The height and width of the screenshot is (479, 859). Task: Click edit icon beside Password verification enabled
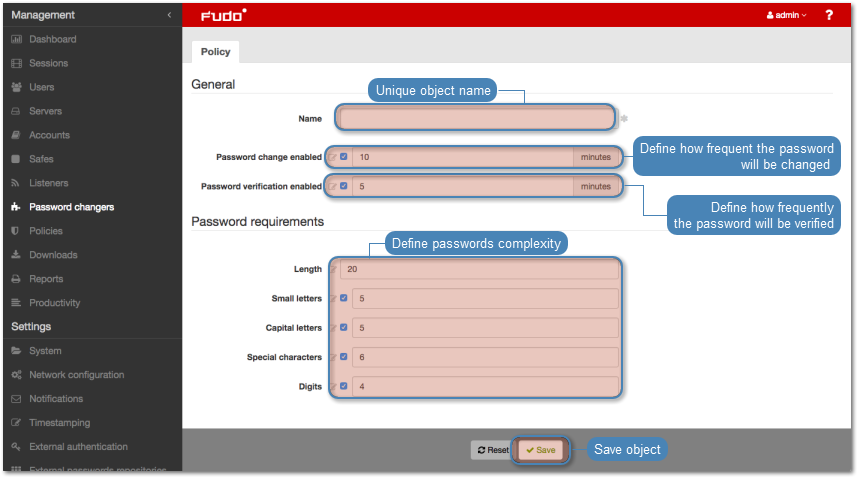tap(333, 186)
